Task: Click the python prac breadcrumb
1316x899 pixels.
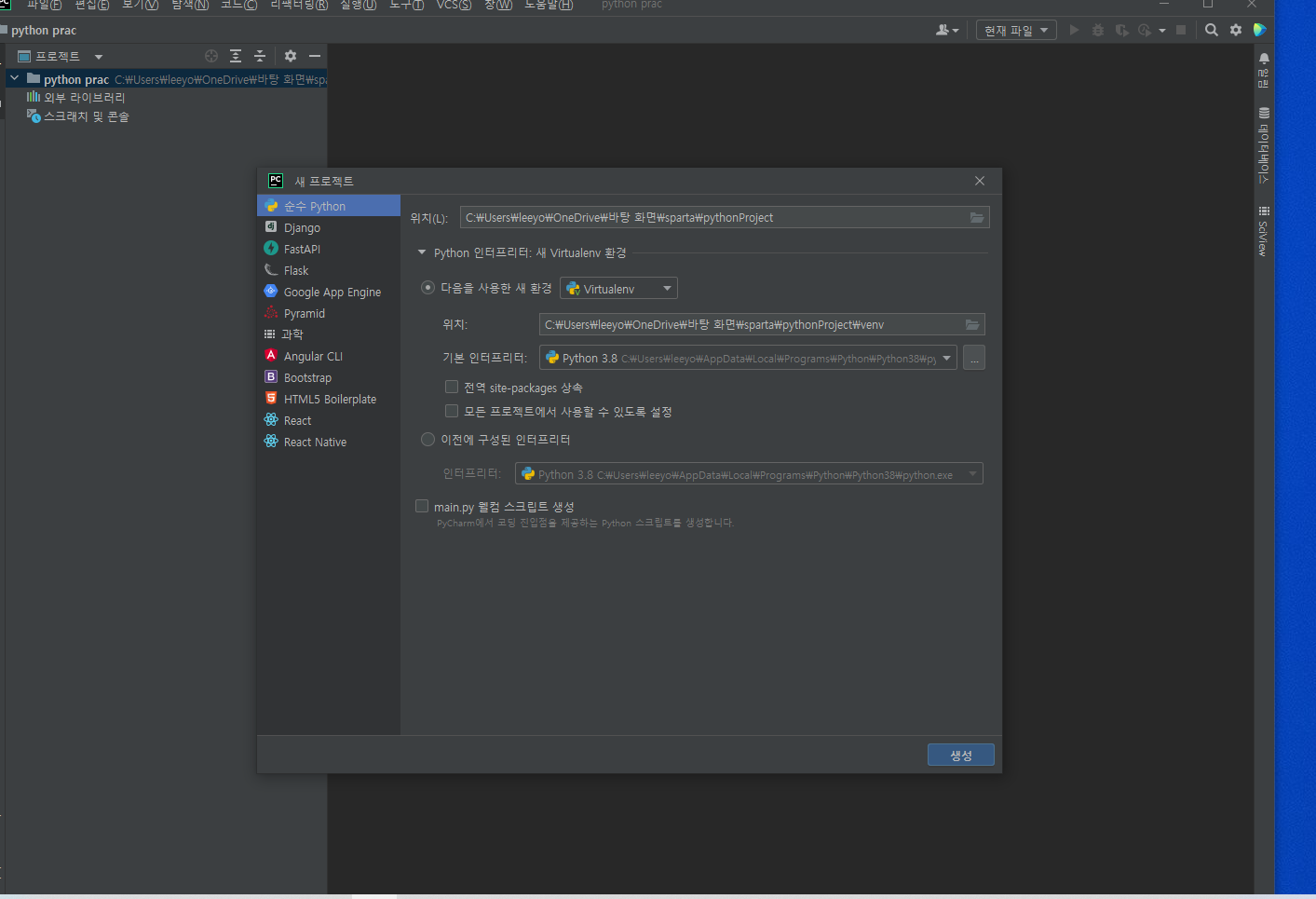Action: pyautogui.click(x=44, y=31)
